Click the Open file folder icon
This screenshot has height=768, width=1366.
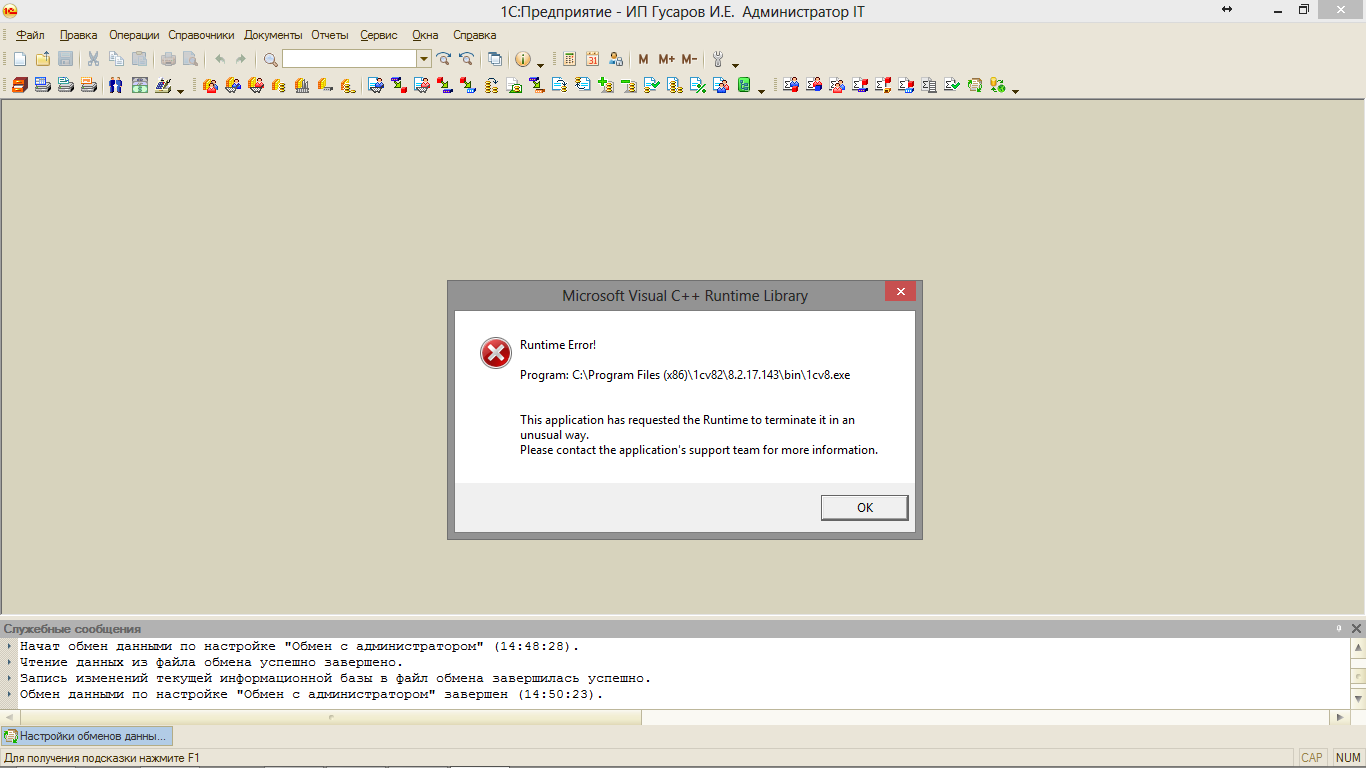click(x=43, y=59)
